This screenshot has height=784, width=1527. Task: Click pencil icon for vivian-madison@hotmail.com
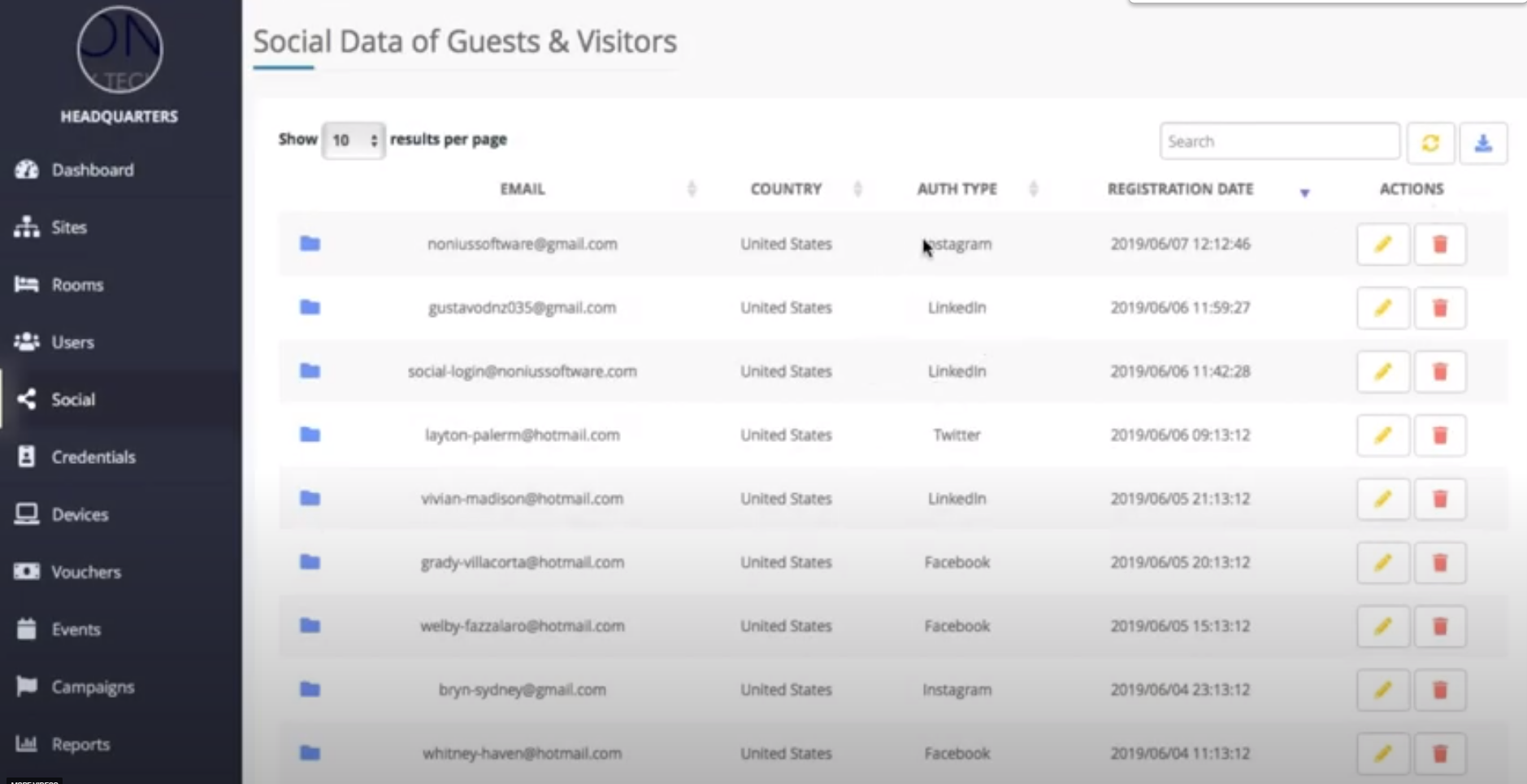click(x=1382, y=499)
